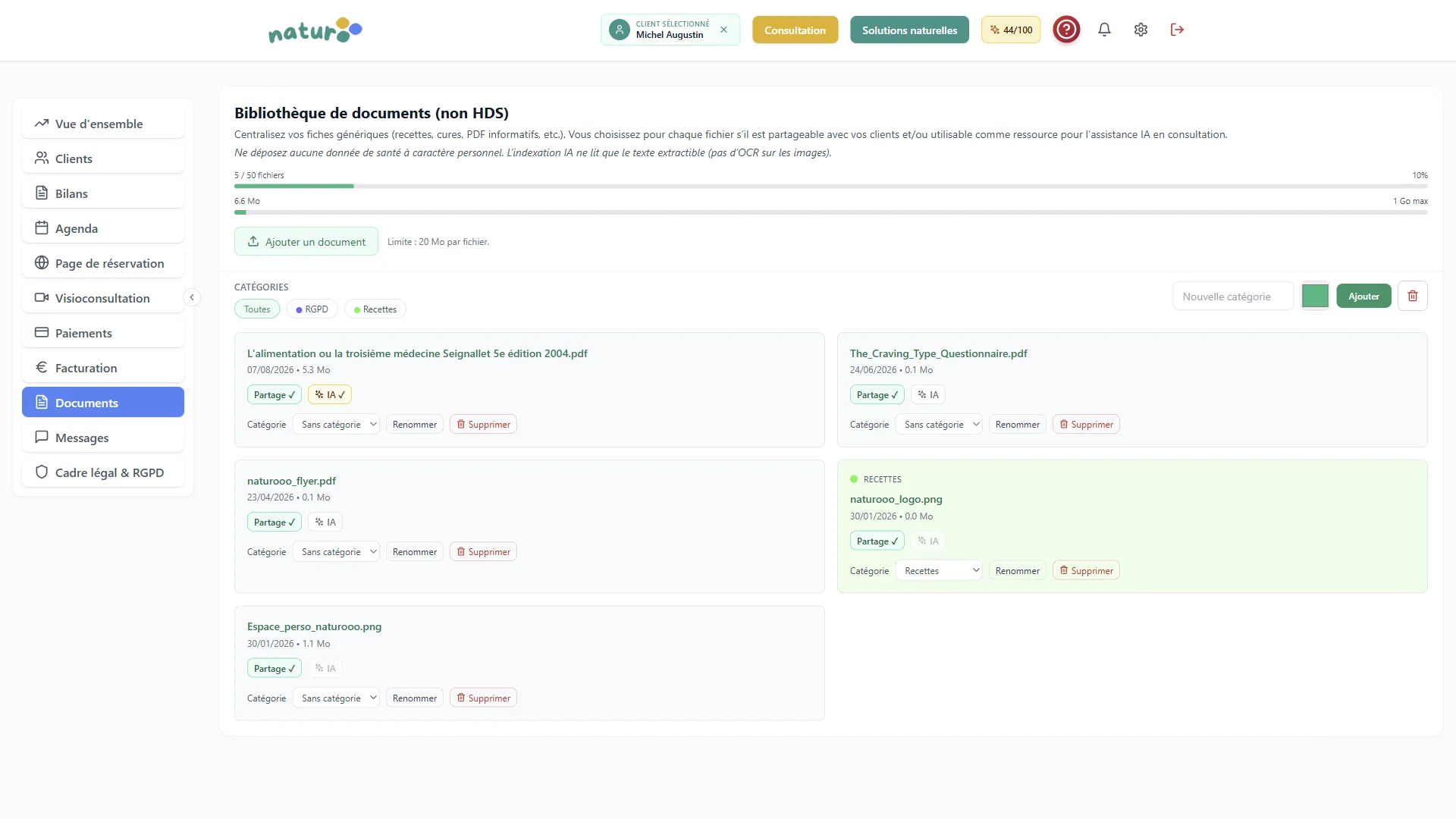Open notifications bell icon
1456x819 pixels.
coord(1104,30)
